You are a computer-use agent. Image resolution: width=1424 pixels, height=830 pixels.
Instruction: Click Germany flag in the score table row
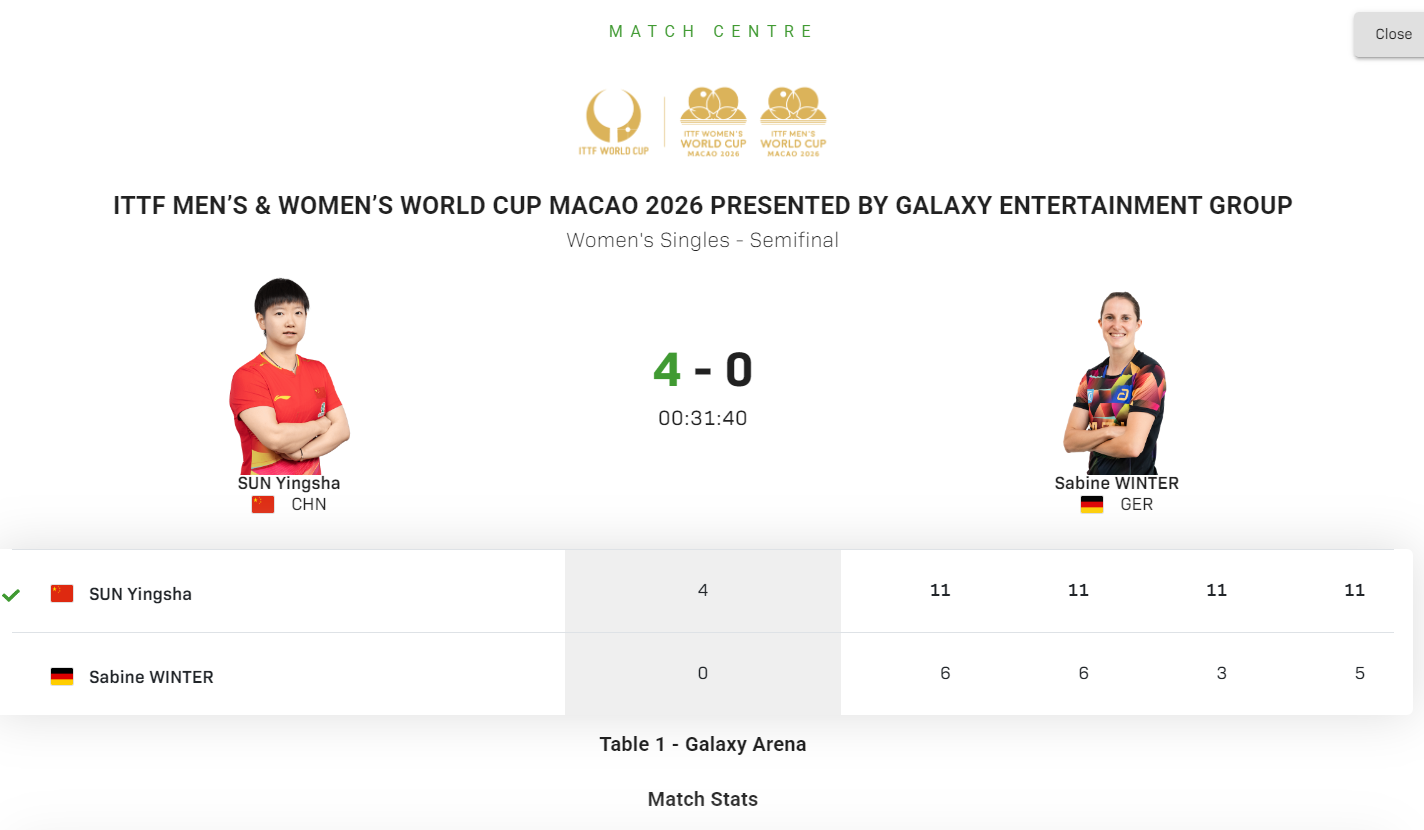click(x=62, y=677)
